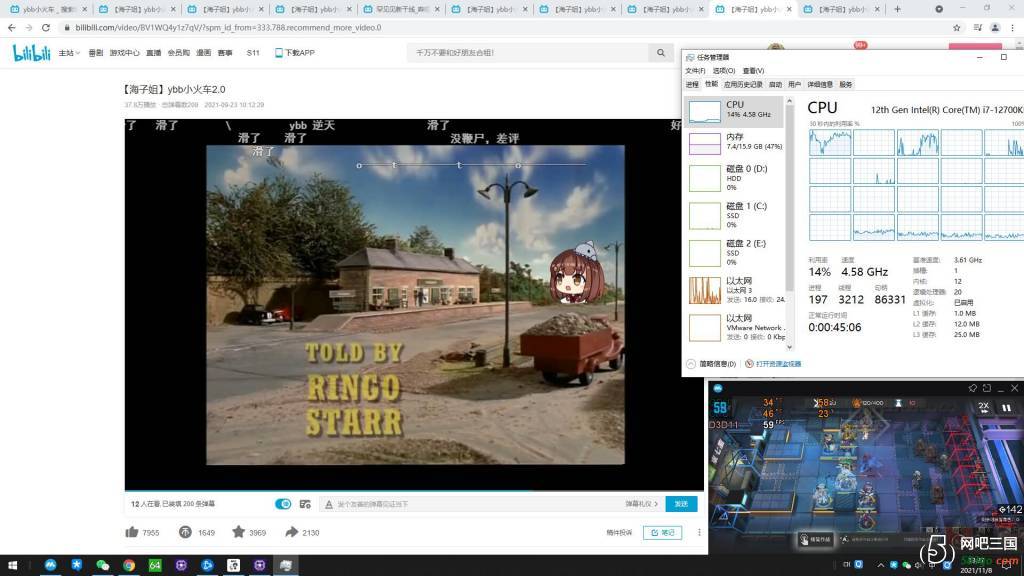Switch to 详细信息 tab
Viewport: 1024px width, 576px height.
click(820, 84)
